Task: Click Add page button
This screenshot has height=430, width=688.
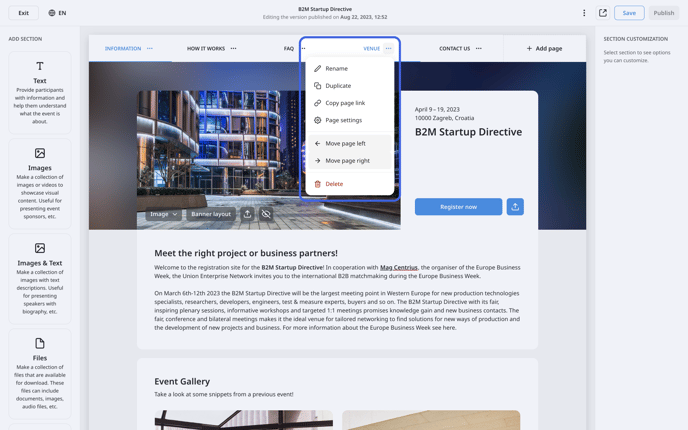Action: [544, 48]
